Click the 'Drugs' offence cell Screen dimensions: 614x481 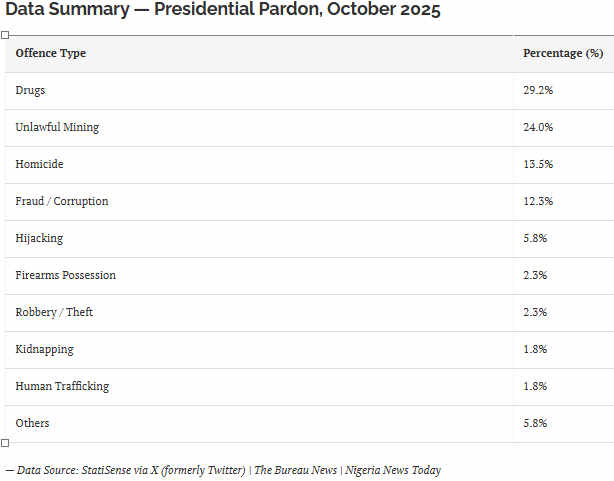[31, 90]
